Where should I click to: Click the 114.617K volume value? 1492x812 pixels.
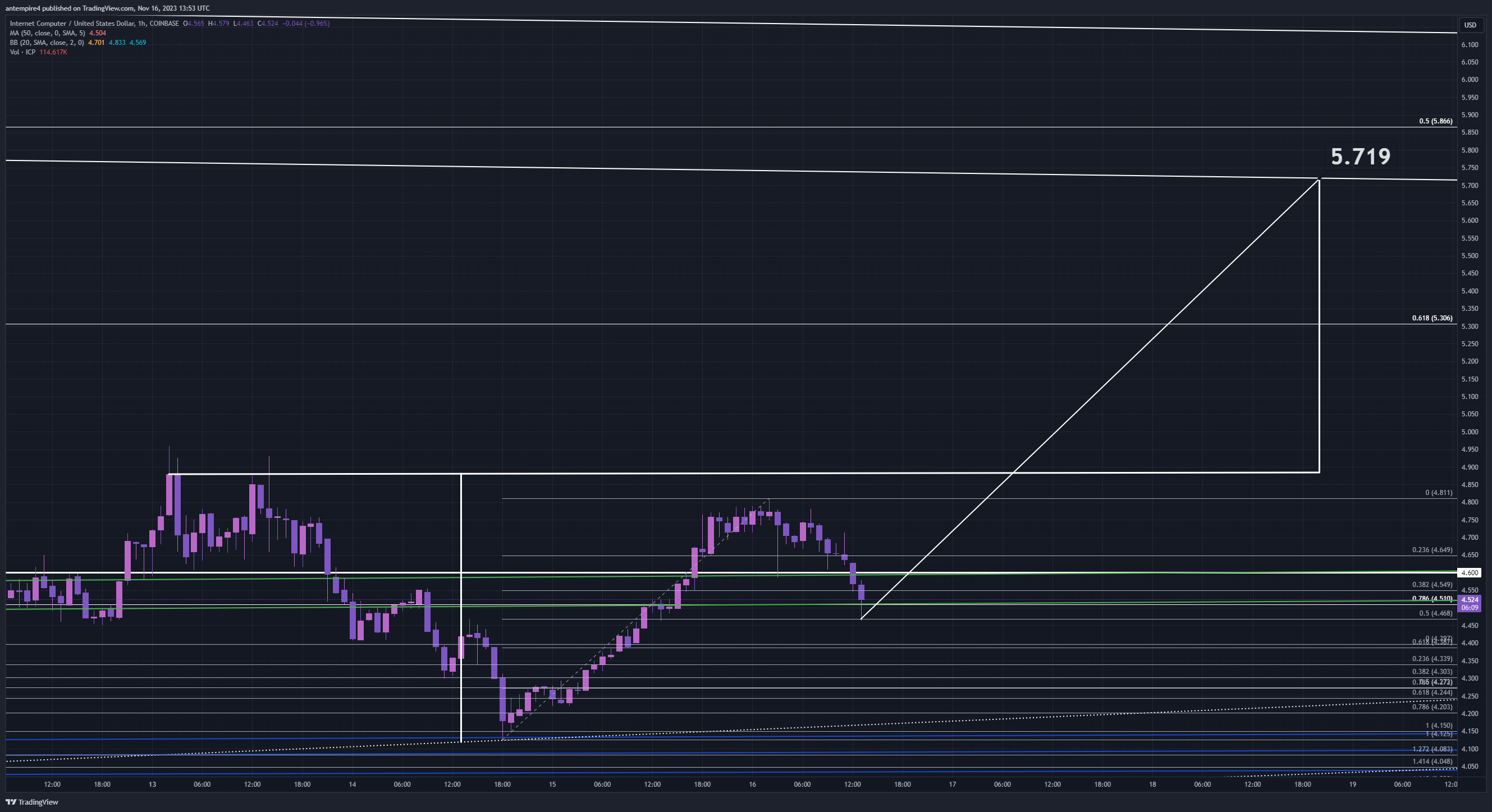click(53, 52)
